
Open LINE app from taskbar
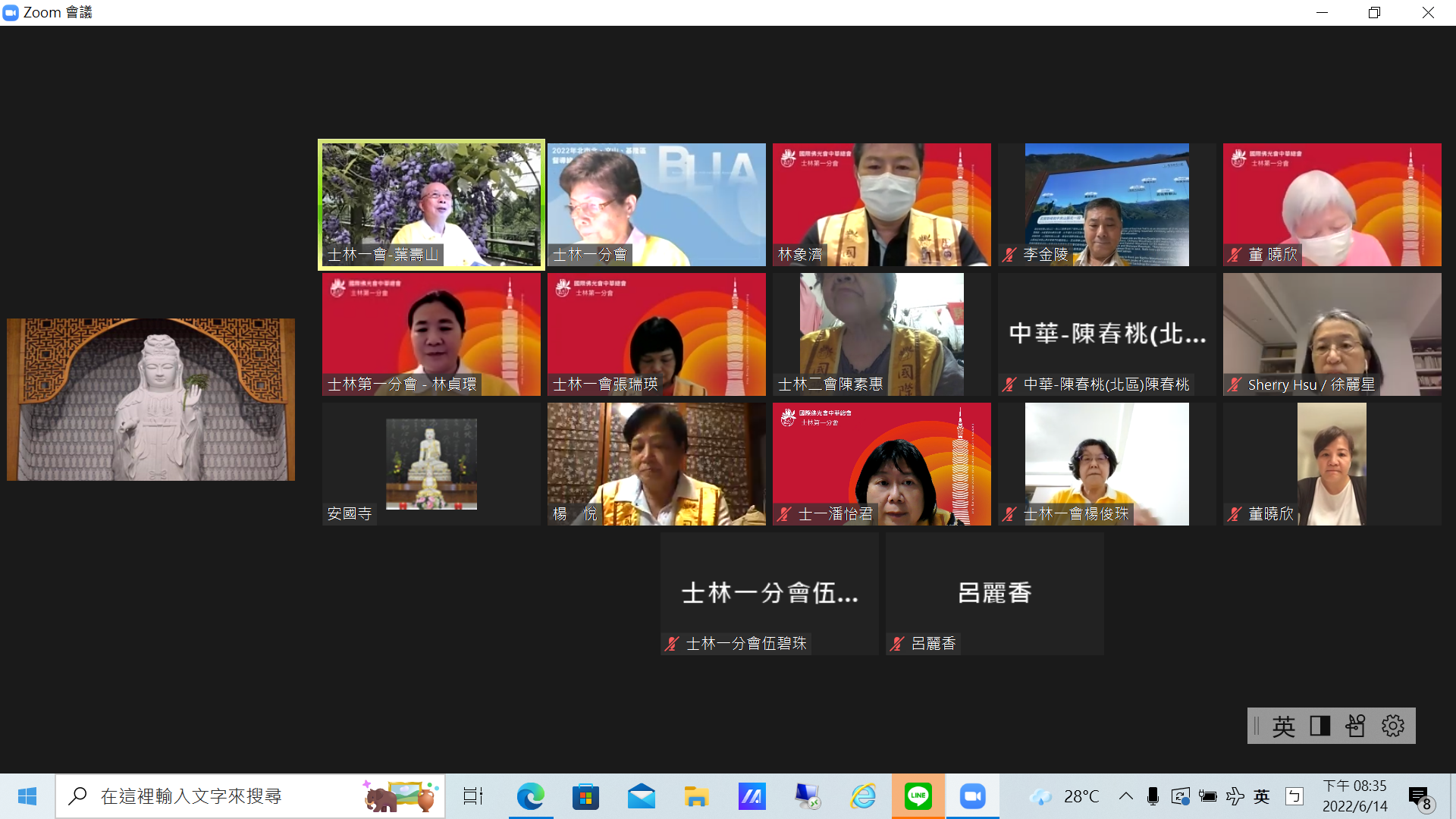point(918,796)
